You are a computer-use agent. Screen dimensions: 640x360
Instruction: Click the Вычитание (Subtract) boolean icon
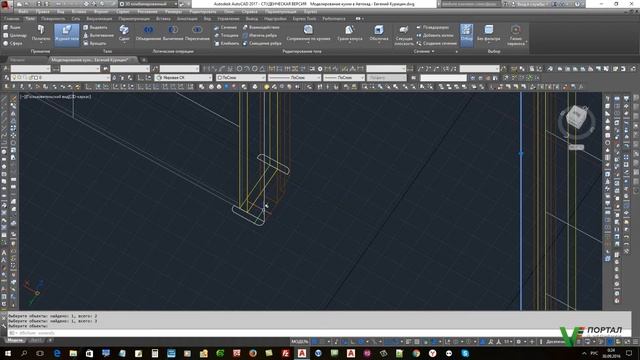point(173,30)
